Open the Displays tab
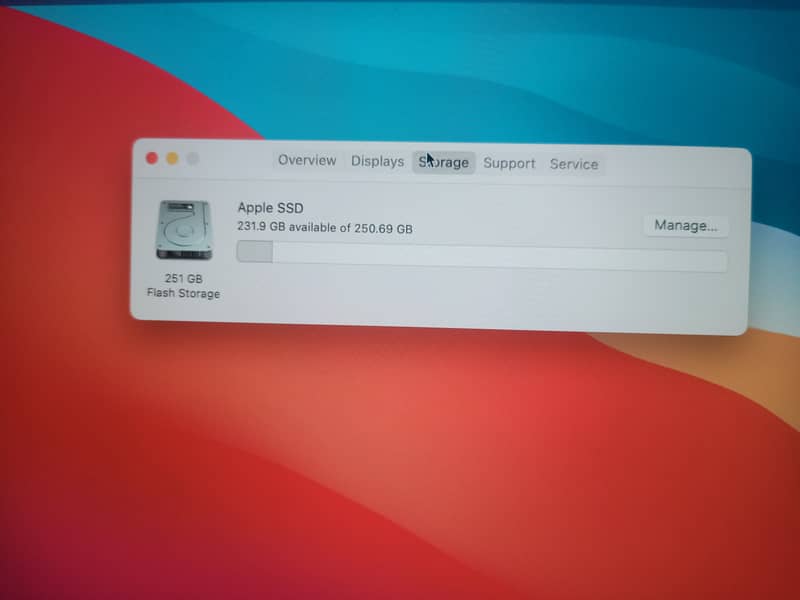Image resolution: width=800 pixels, height=600 pixels. click(378, 161)
